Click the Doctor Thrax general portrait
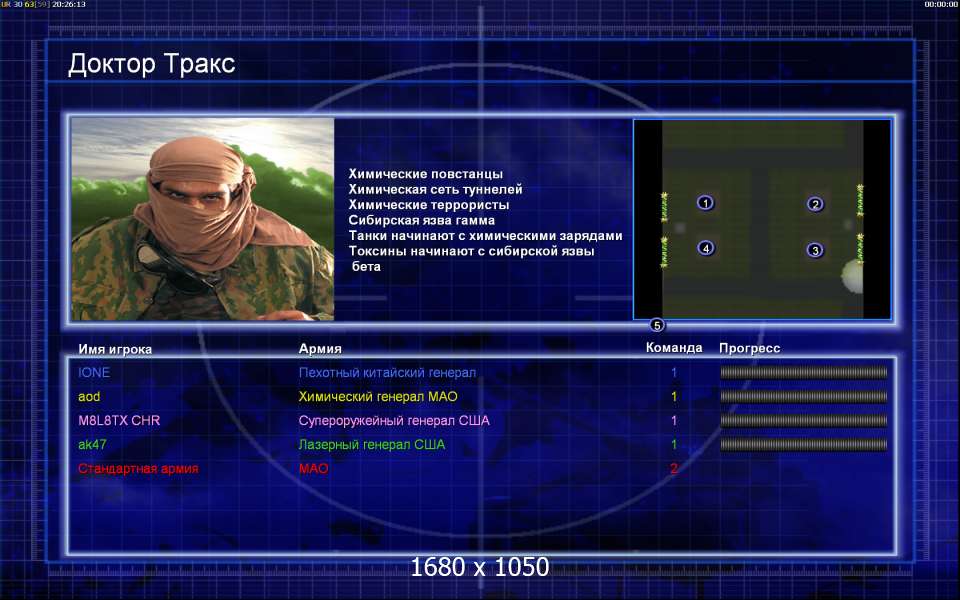The image size is (960, 600). (203, 219)
